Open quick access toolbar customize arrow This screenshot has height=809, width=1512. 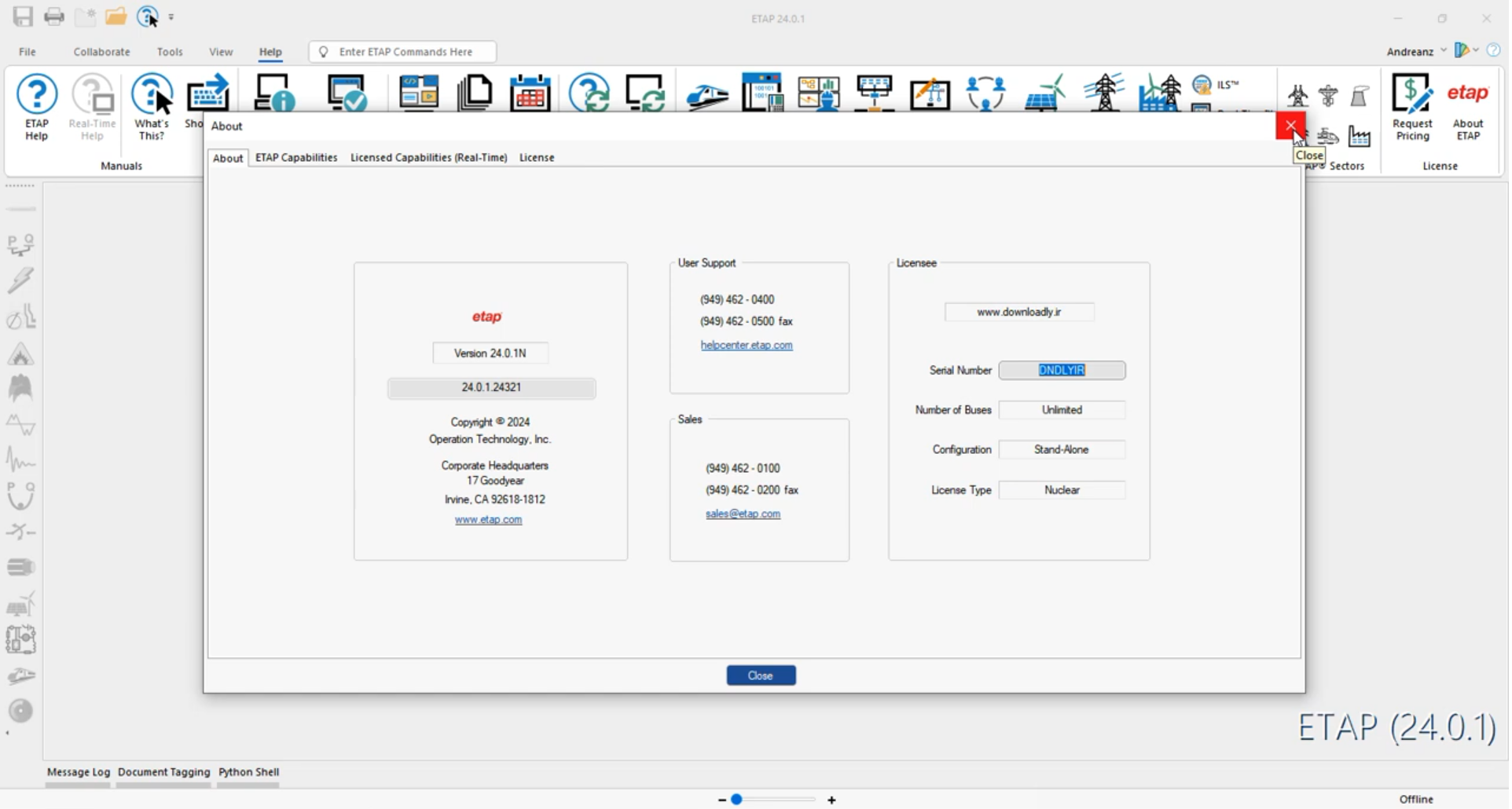[x=171, y=17]
